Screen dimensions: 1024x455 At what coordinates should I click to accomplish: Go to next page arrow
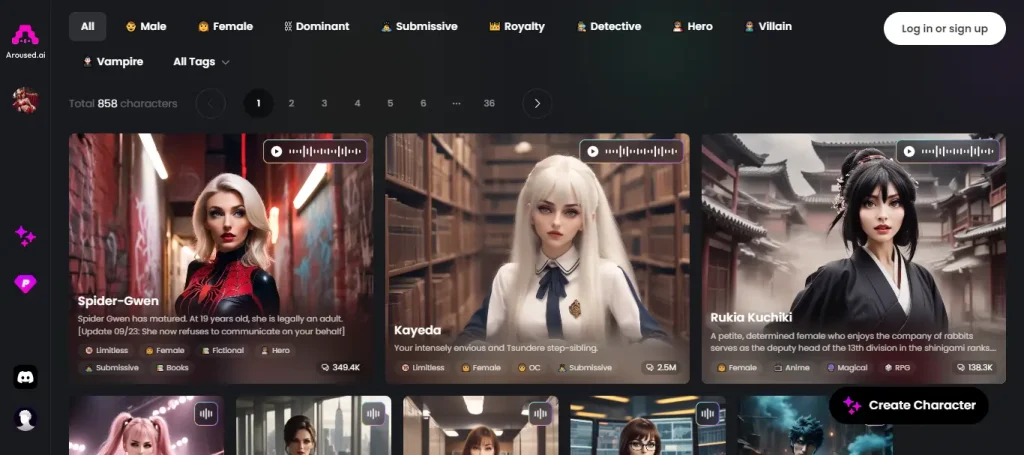(537, 103)
